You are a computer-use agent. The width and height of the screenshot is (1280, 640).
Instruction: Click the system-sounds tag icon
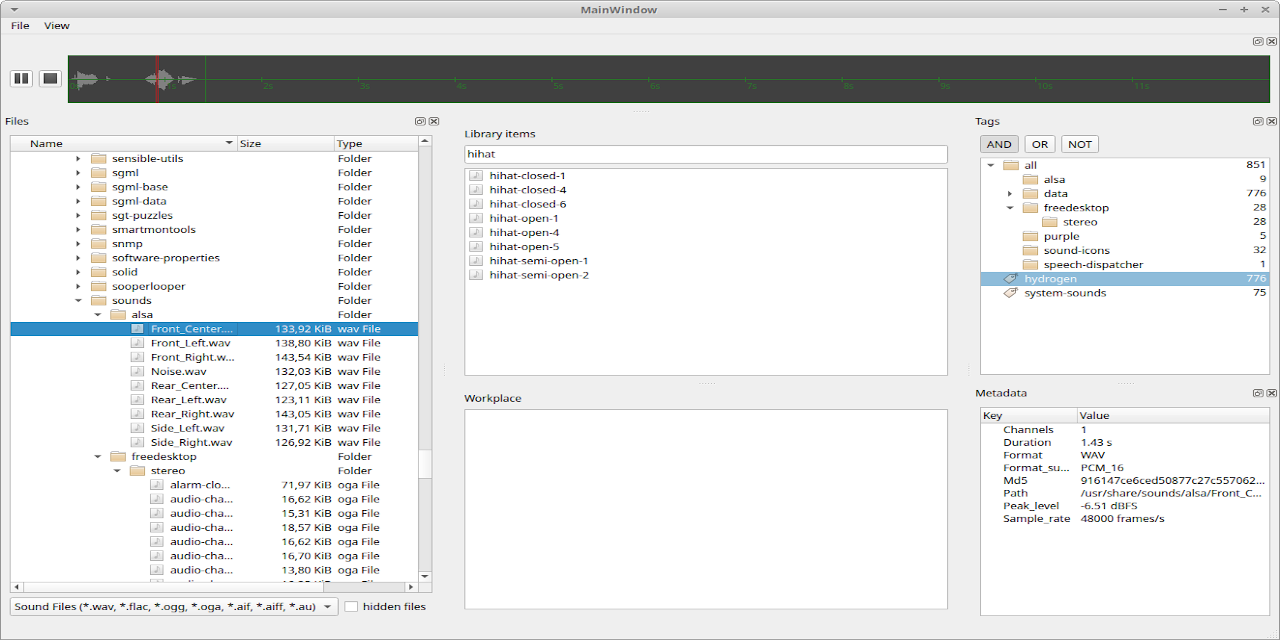pyautogui.click(x=1009, y=293)
